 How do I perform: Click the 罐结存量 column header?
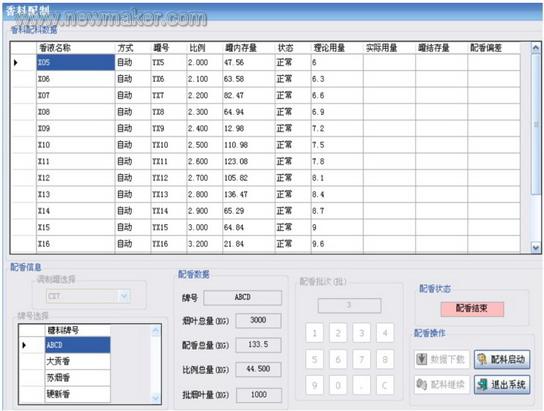click(442, 48)
